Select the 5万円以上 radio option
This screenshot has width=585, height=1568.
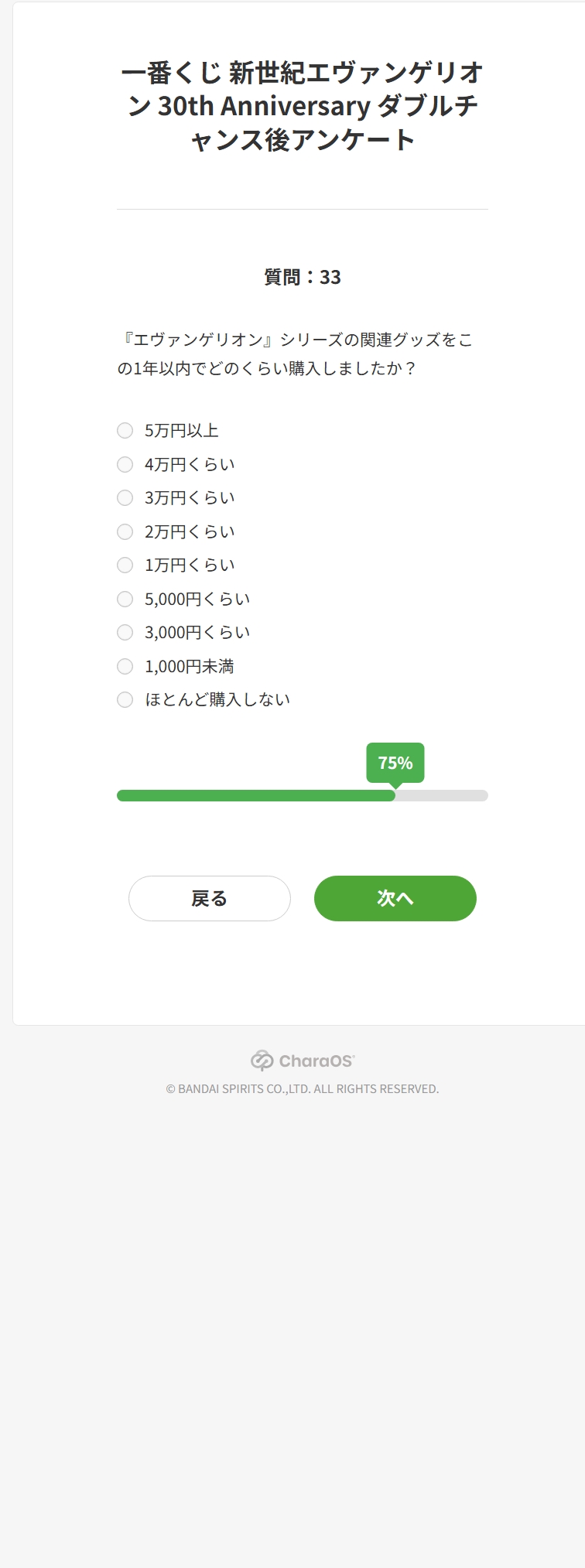tap(125, 430)
